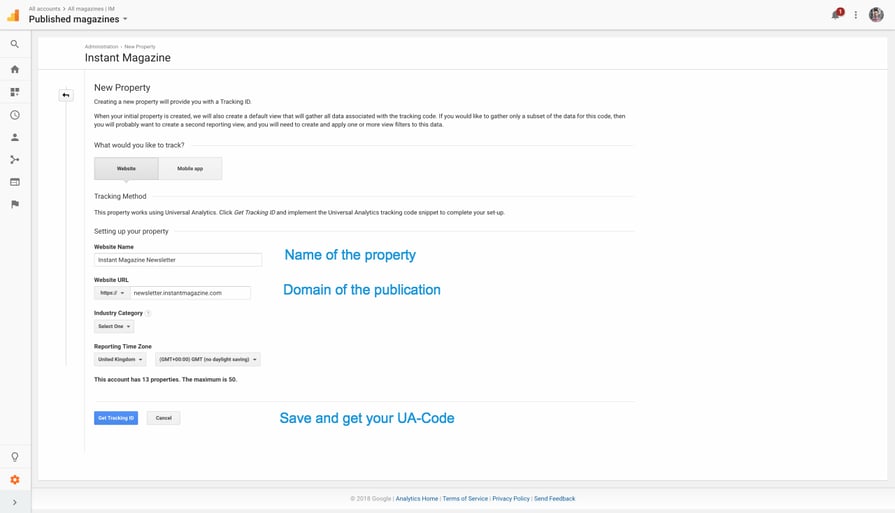Open Acquisition reports sidebar icon
The width and height of the screenshot is (895, 513).
(15, 160)
